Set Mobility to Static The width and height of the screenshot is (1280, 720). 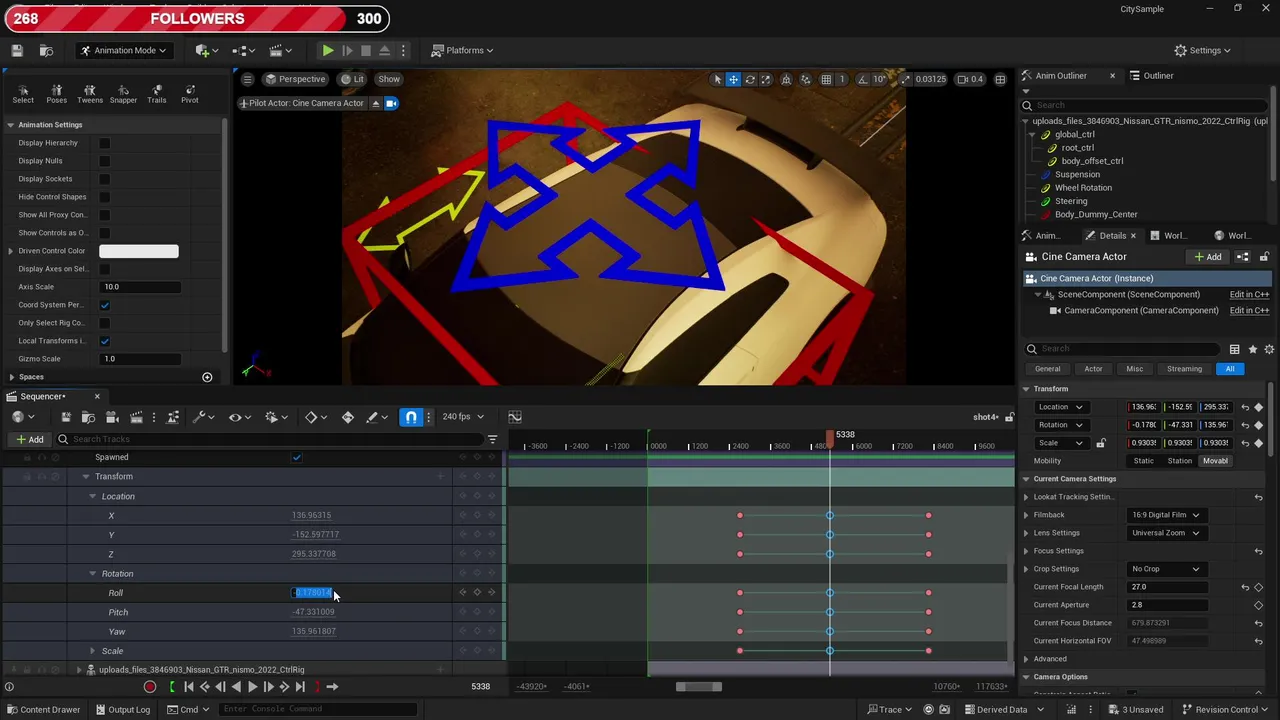tap(1143, 461)
